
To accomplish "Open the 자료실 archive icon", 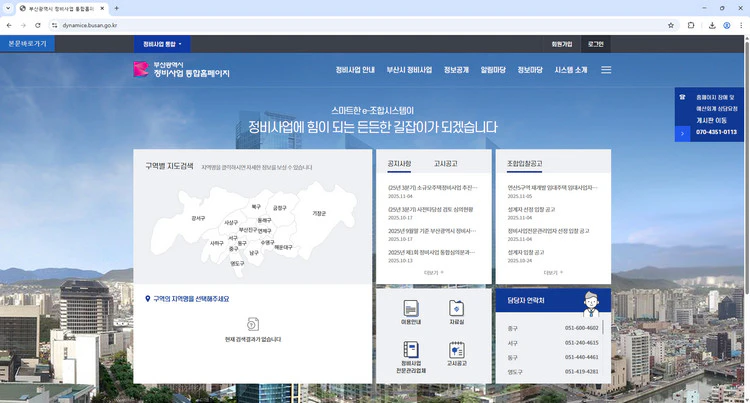I will coord(456,311).
